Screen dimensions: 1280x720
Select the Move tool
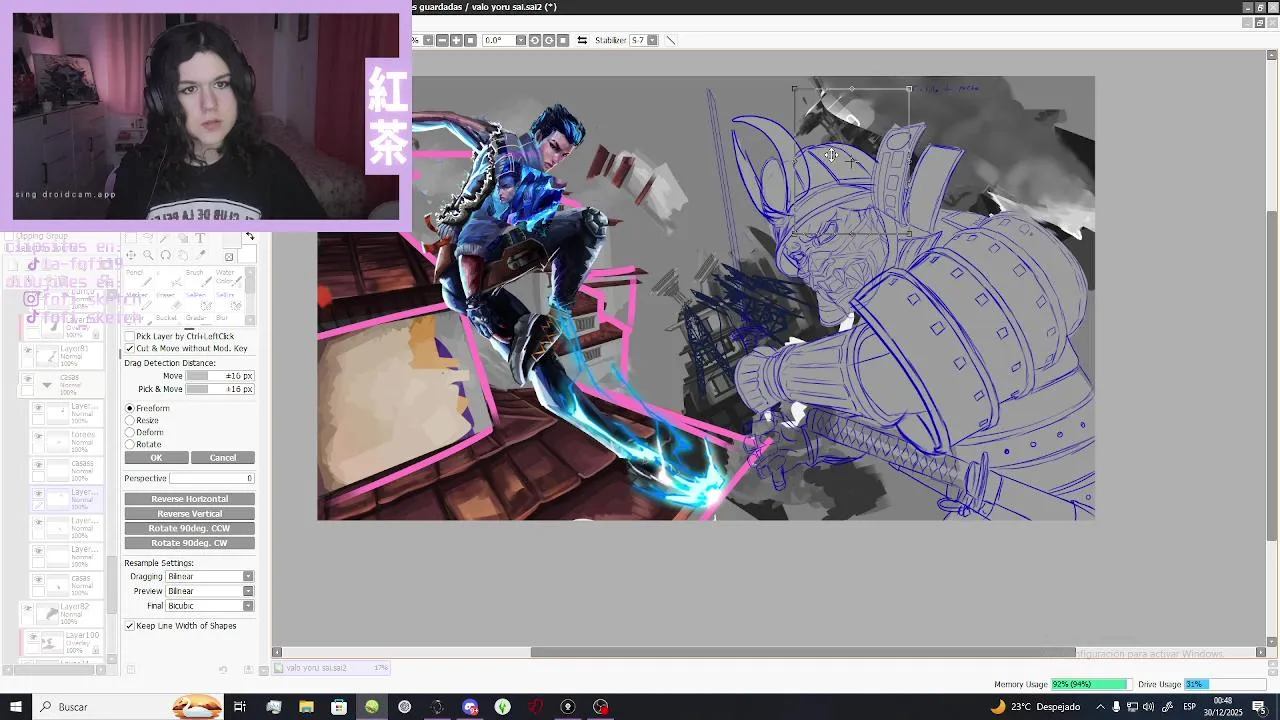coord(131,255)
